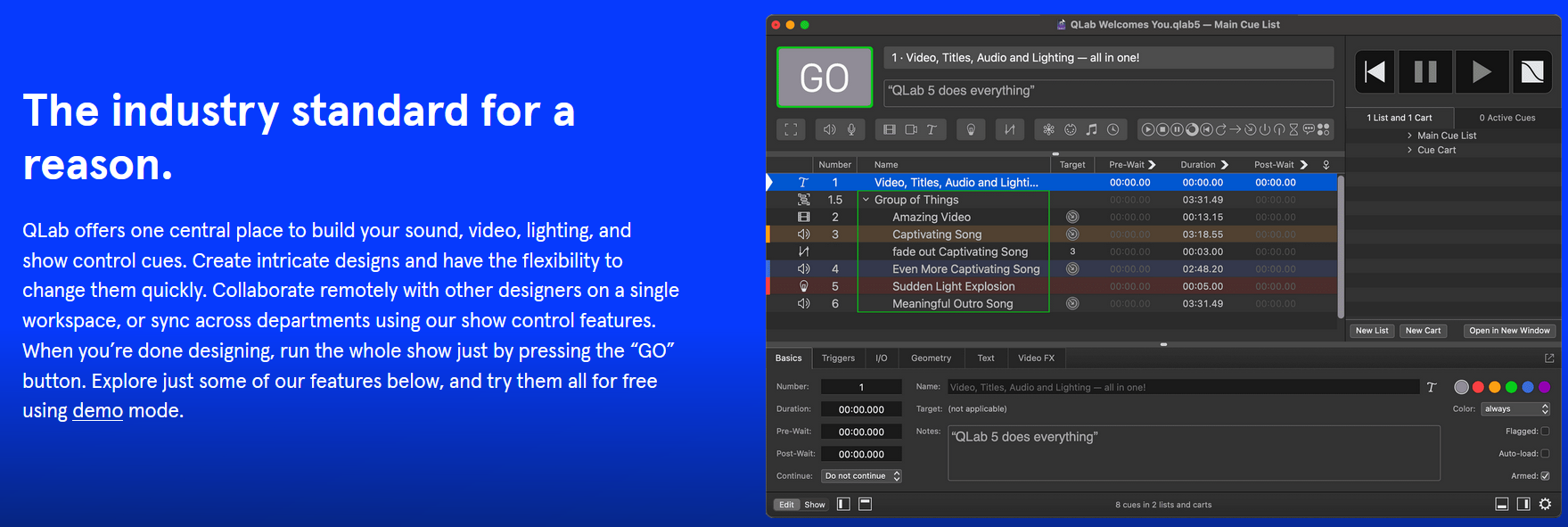Add a MIDI cue from the toolbar
The width and height of the screenshot is (1568, 527).
point(1070,129)
